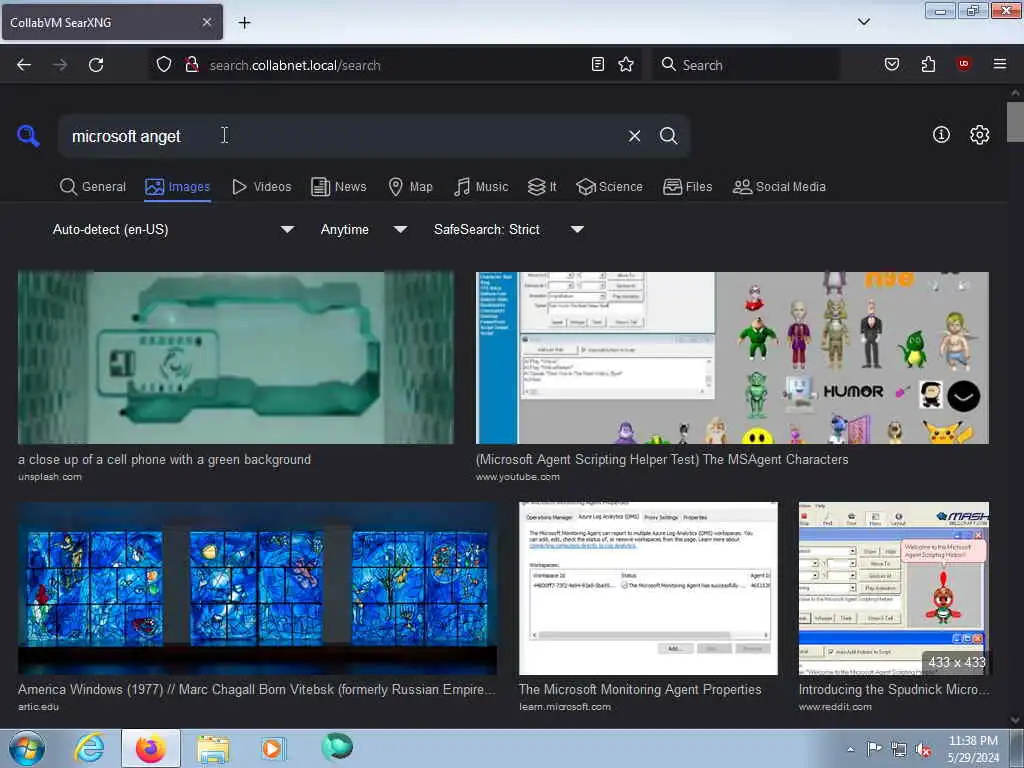1024x768 pixels.
Task: Bookmark this page with star icon
Action: click(x=626, y=64)
